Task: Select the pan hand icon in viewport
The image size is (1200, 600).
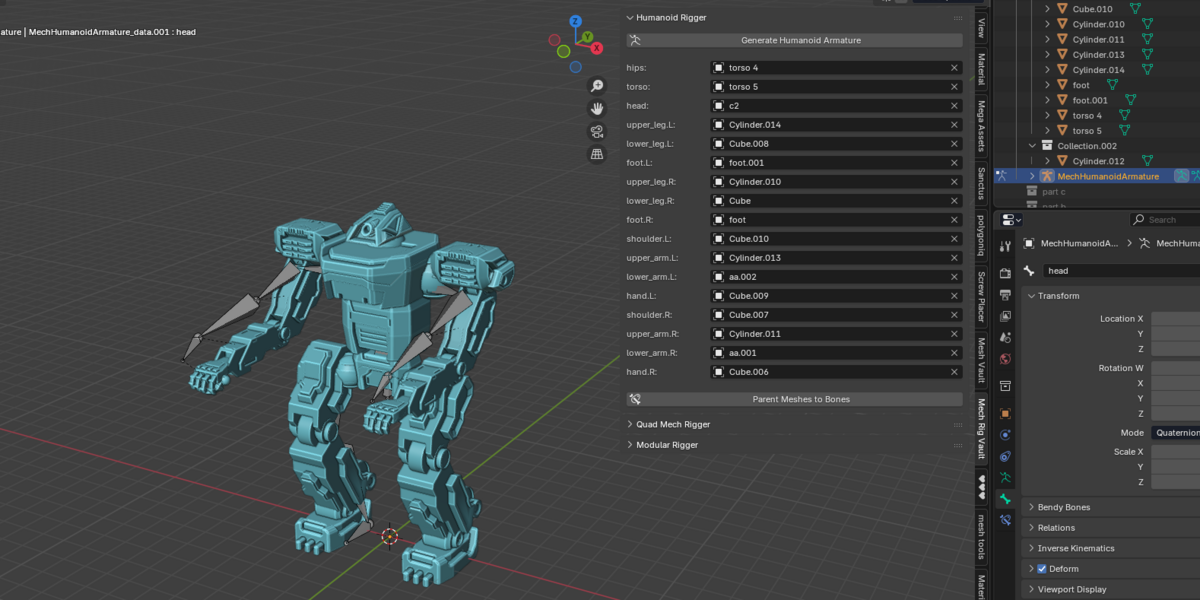Action: pyautogui.click(x=597, y=108)
